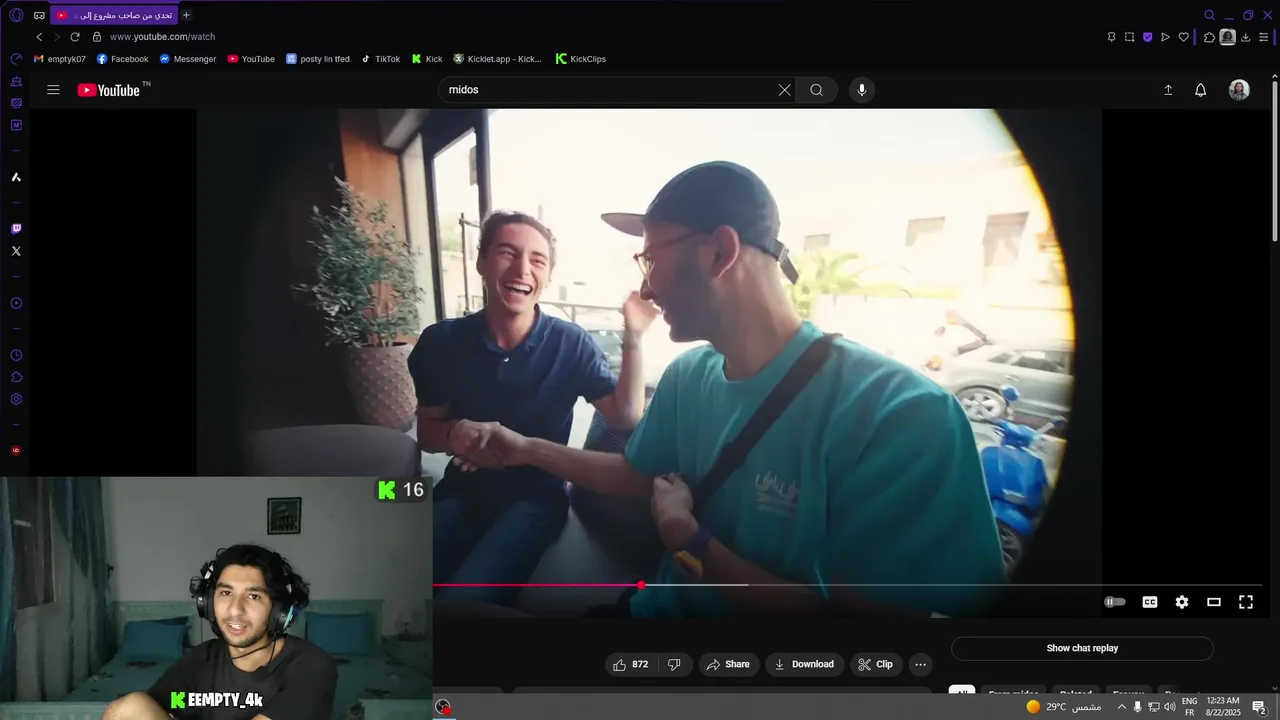
Task: Open Opera sidebar settings gear
Action: pyautogui.click(x=16, y=399)
